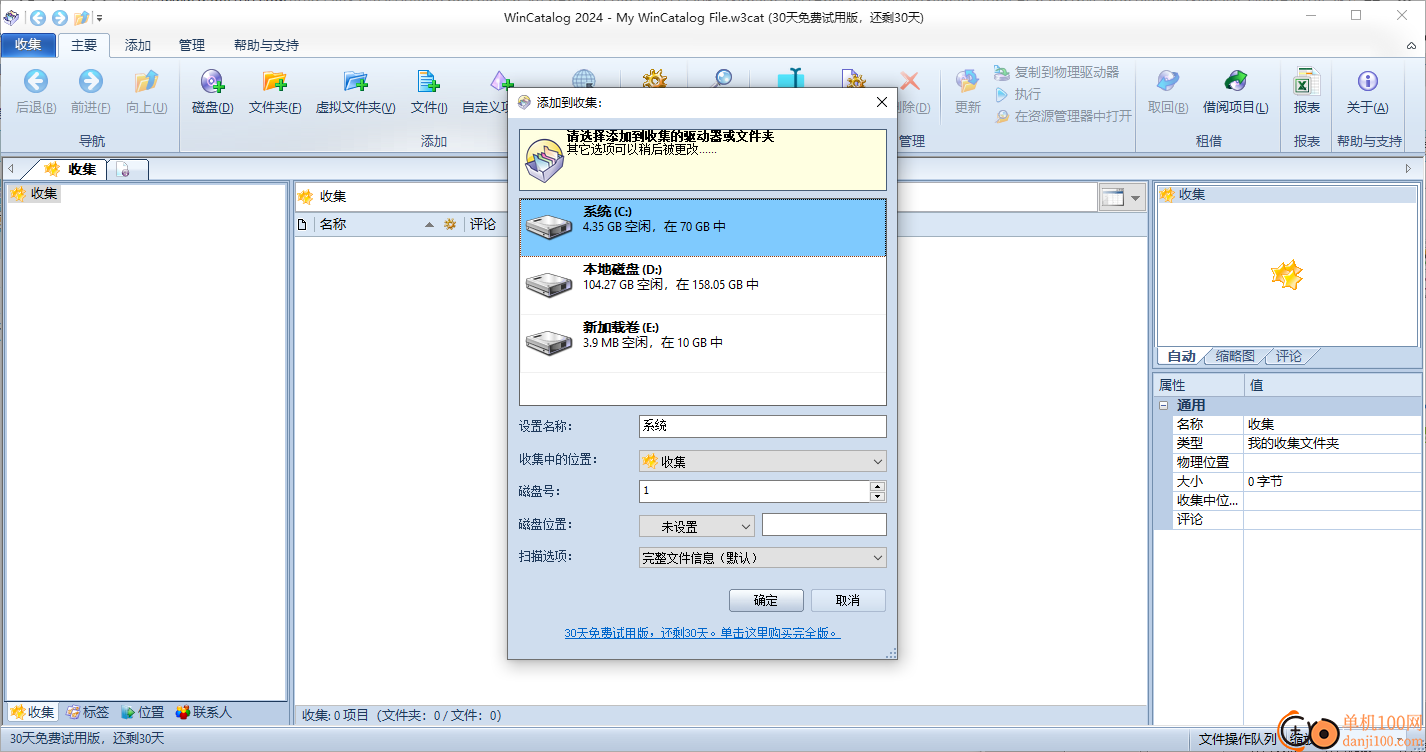Collapse the 通用 property group
The width and height of the screenshot is (1426, 752).
[x=1163, y=405]
